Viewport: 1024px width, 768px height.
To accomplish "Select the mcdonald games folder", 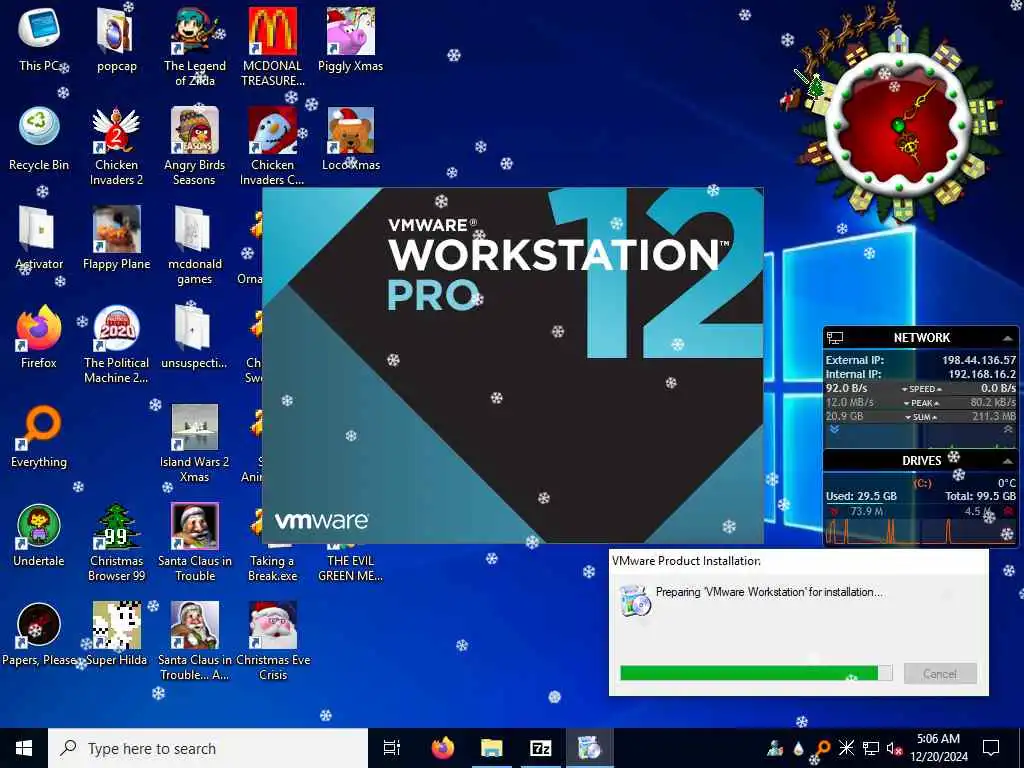I will coord(195,246).
